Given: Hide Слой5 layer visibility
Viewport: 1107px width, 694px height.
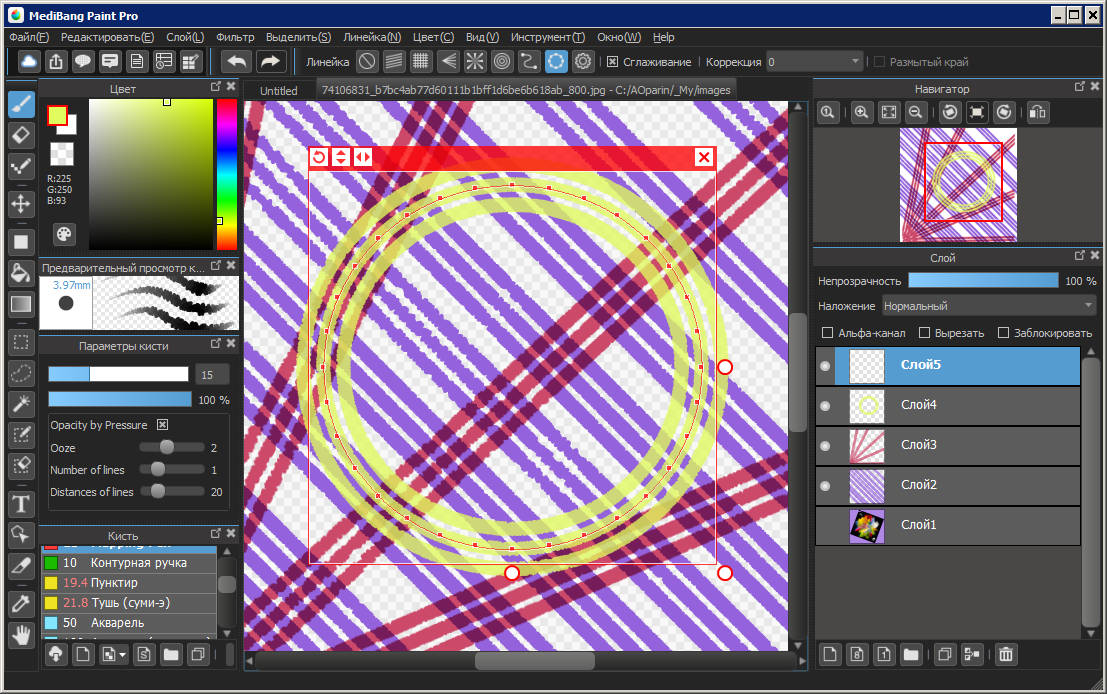Looking at the screenshot, I should [825, 366].
